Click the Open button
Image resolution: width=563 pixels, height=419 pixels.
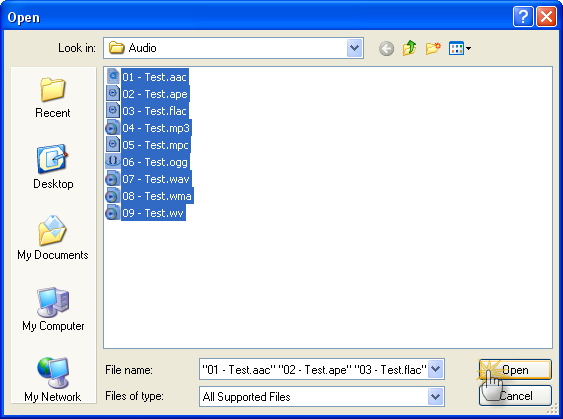click(x=515, y=369)
